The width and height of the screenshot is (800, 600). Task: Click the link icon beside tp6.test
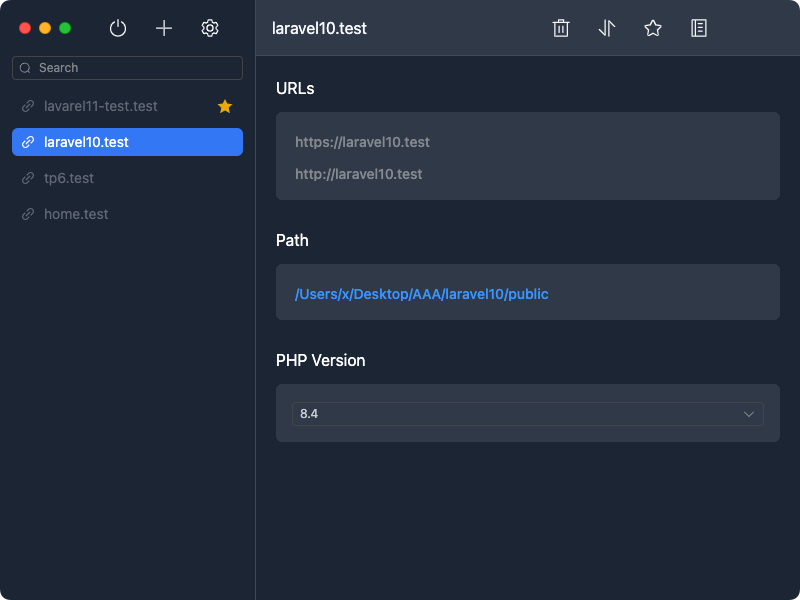28,178
